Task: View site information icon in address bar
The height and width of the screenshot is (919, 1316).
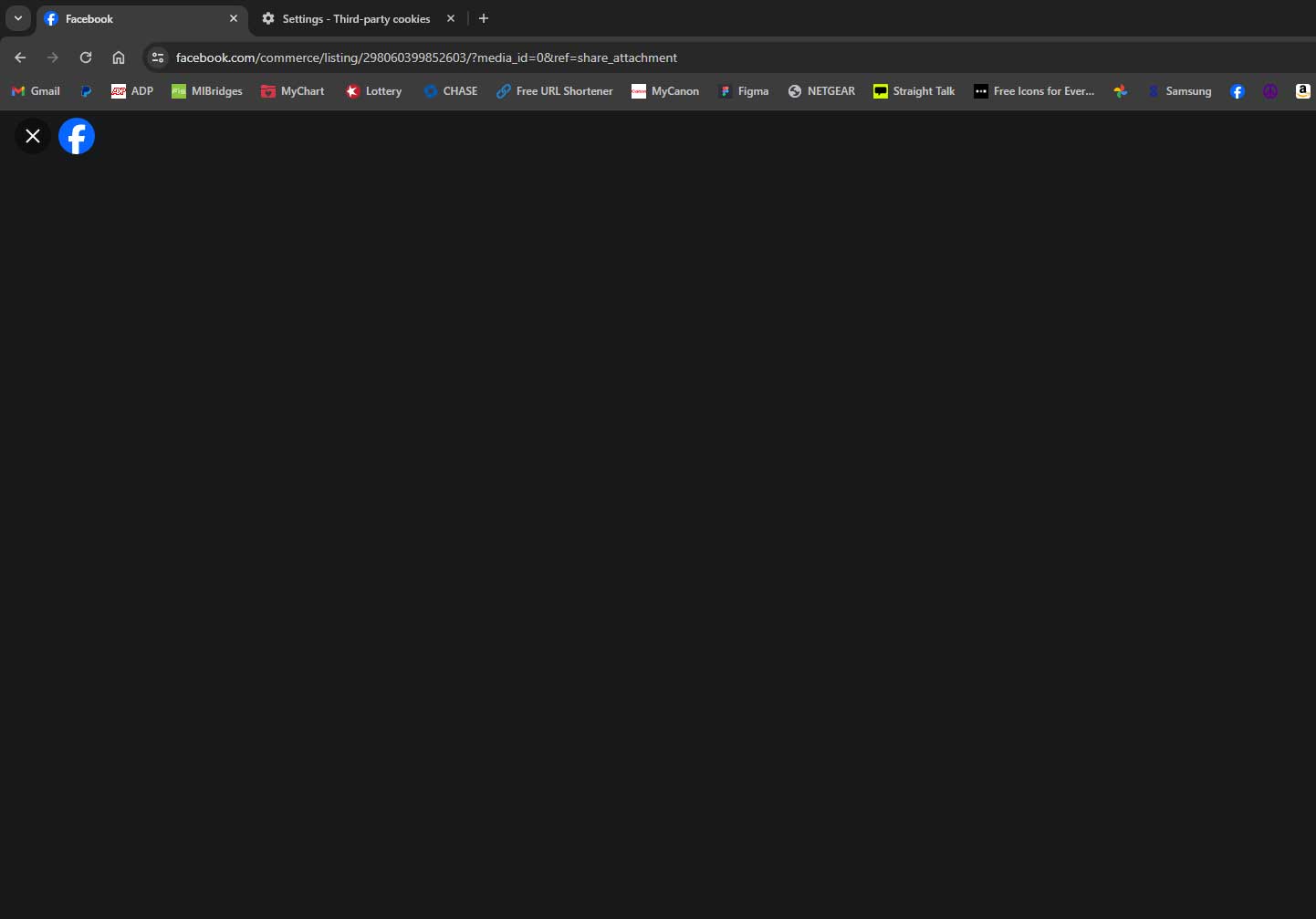Action: [158, 57]
